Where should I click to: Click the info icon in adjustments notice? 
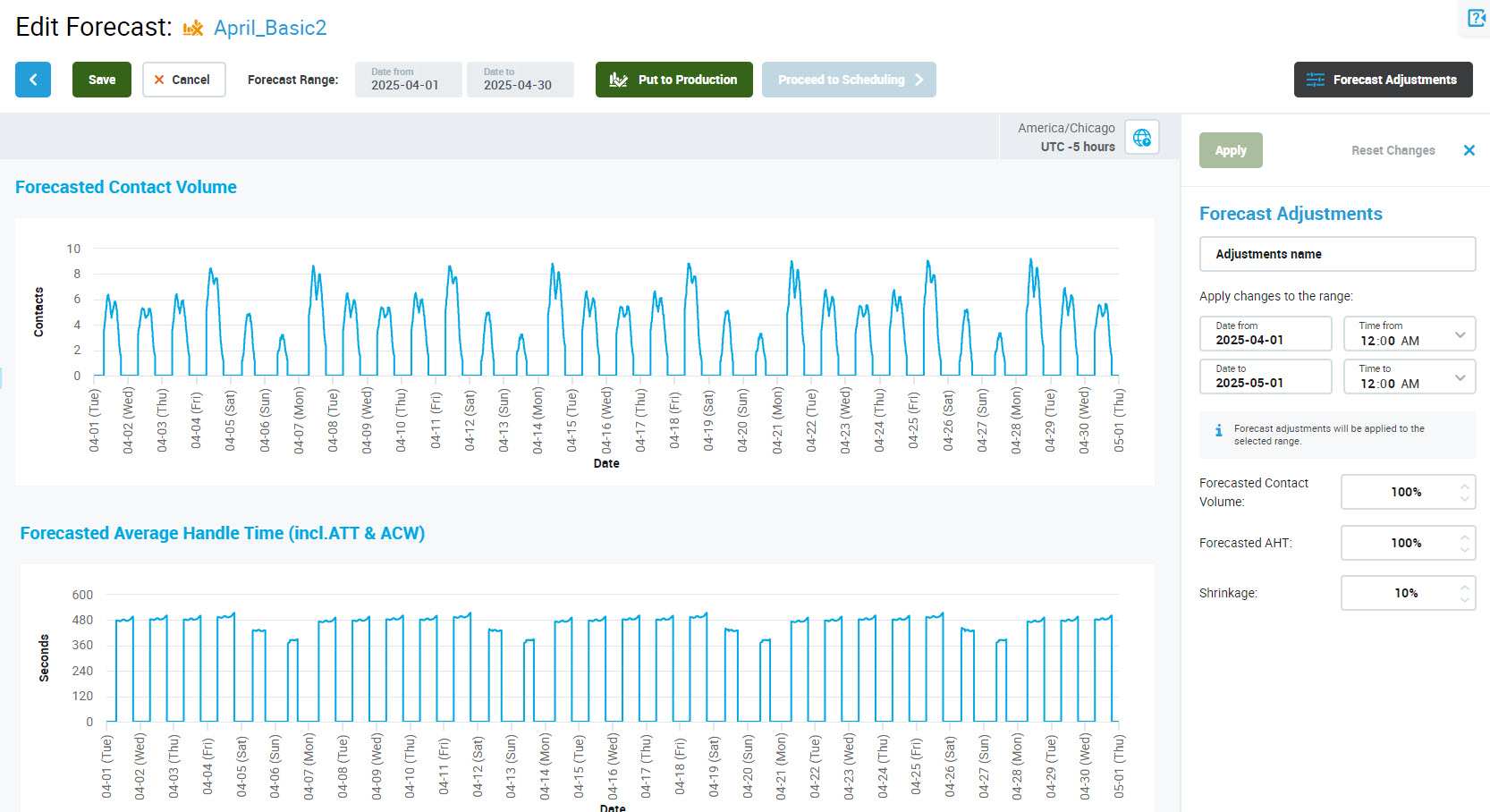pyautogui.click(x=1218, y=431)
